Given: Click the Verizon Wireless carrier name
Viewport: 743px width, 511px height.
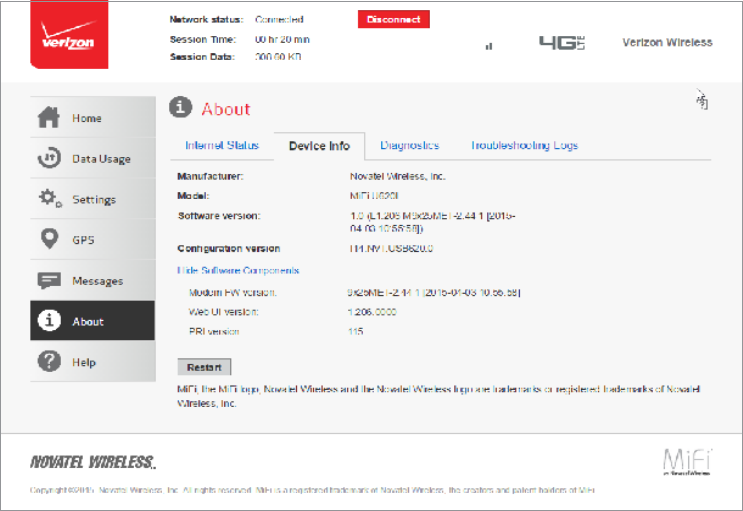Looking at the screenshot, I should click(667, 42).
